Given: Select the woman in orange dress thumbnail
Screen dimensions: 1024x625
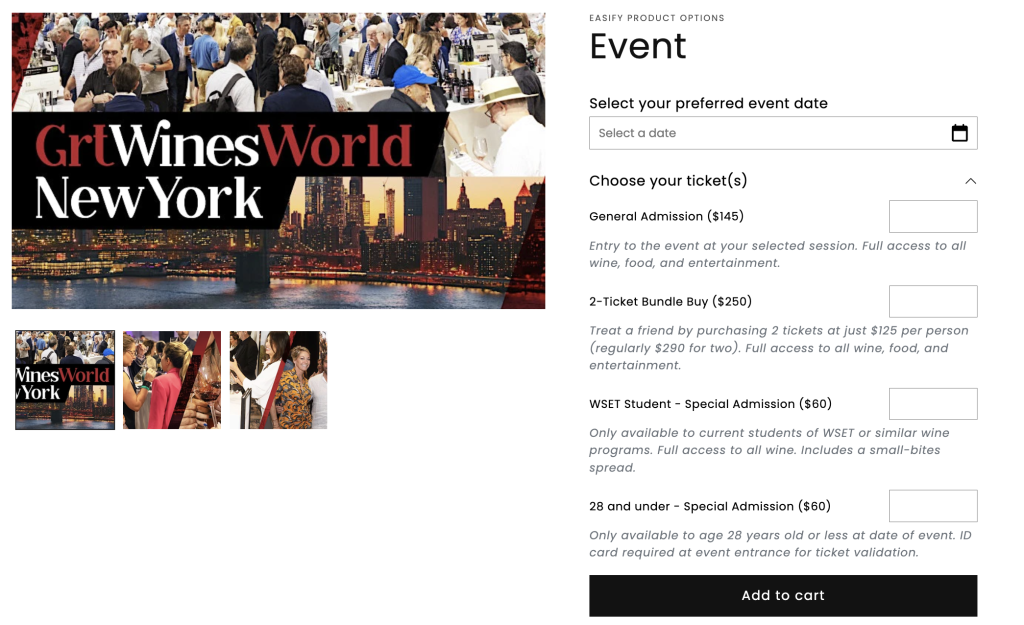Looking at the screenshot, I should pyautogui.click(x=278, y=379).
